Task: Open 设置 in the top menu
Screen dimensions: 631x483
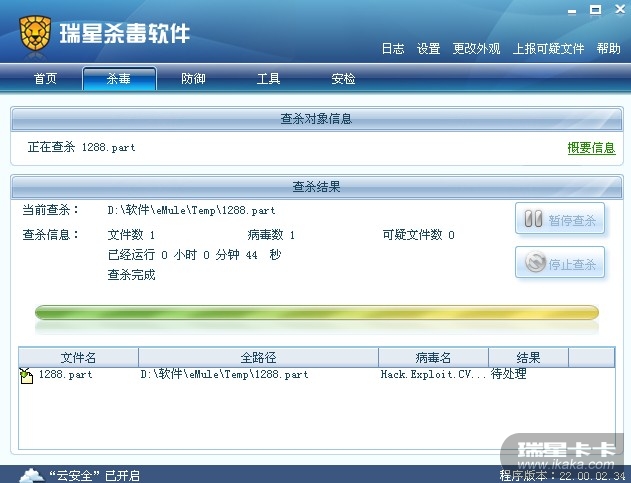Action: 429,49
